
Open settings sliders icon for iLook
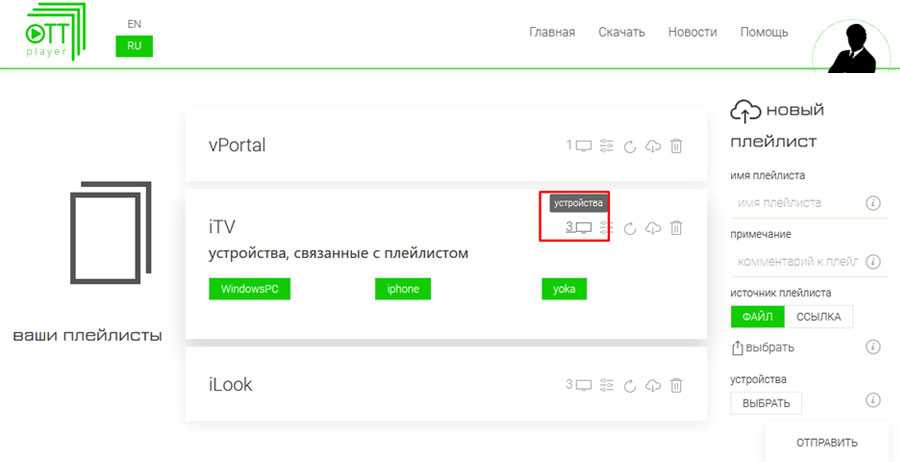pos(607,385)
